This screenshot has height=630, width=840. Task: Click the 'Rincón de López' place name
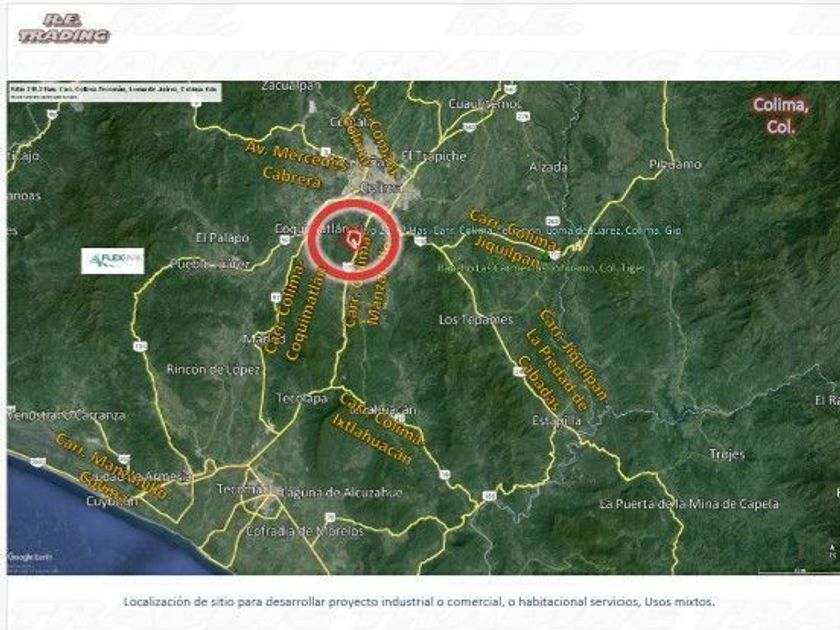pos(213,369)
